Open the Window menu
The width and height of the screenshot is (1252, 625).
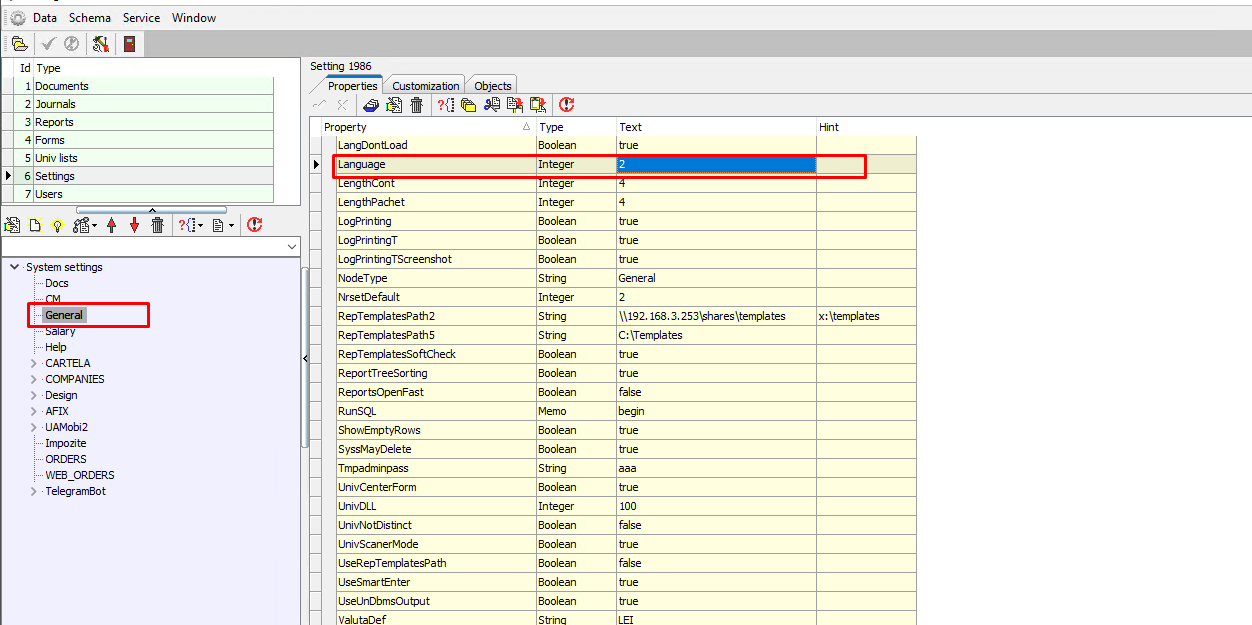(x=194, y=18)
